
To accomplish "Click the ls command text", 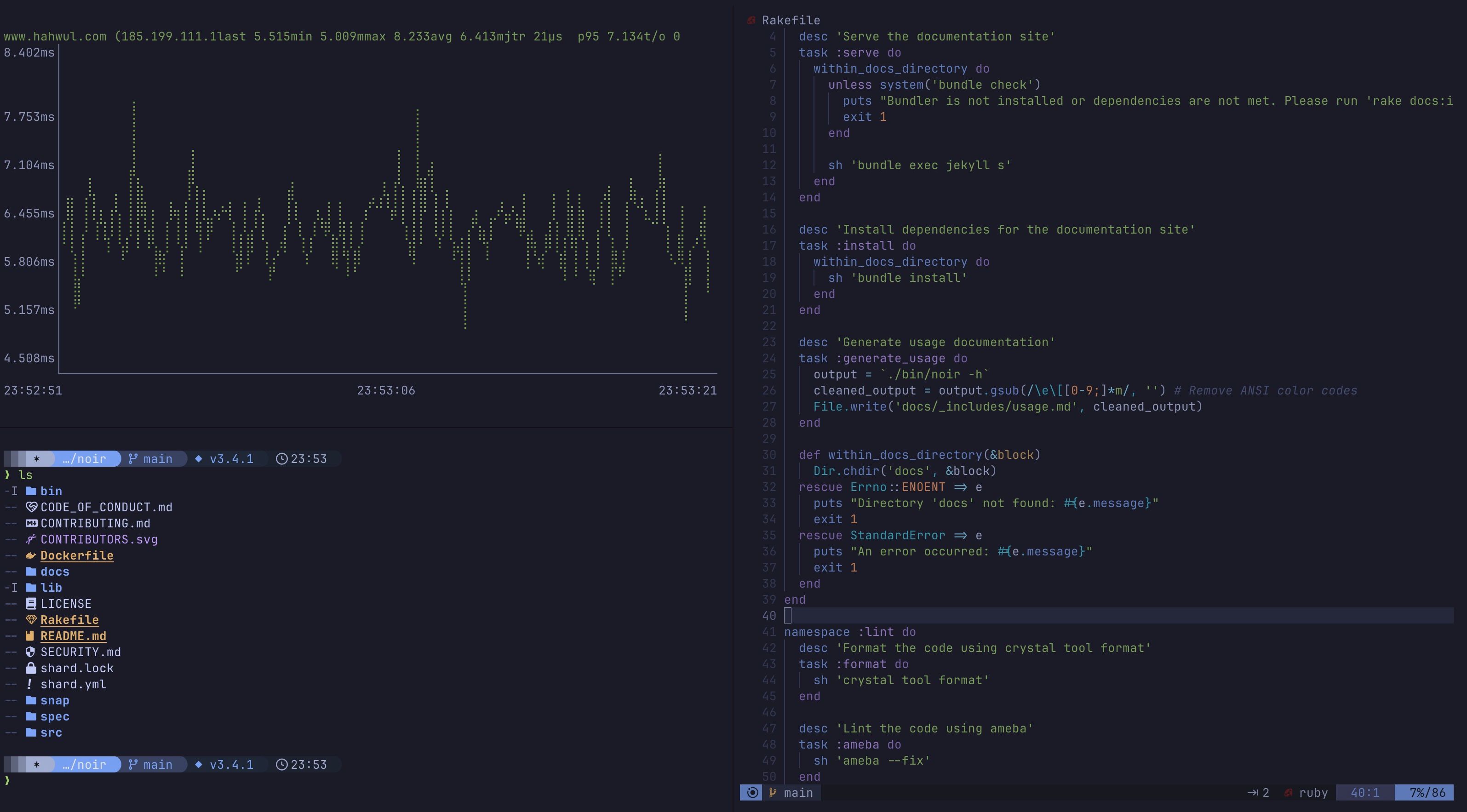I will coord(26,475).
